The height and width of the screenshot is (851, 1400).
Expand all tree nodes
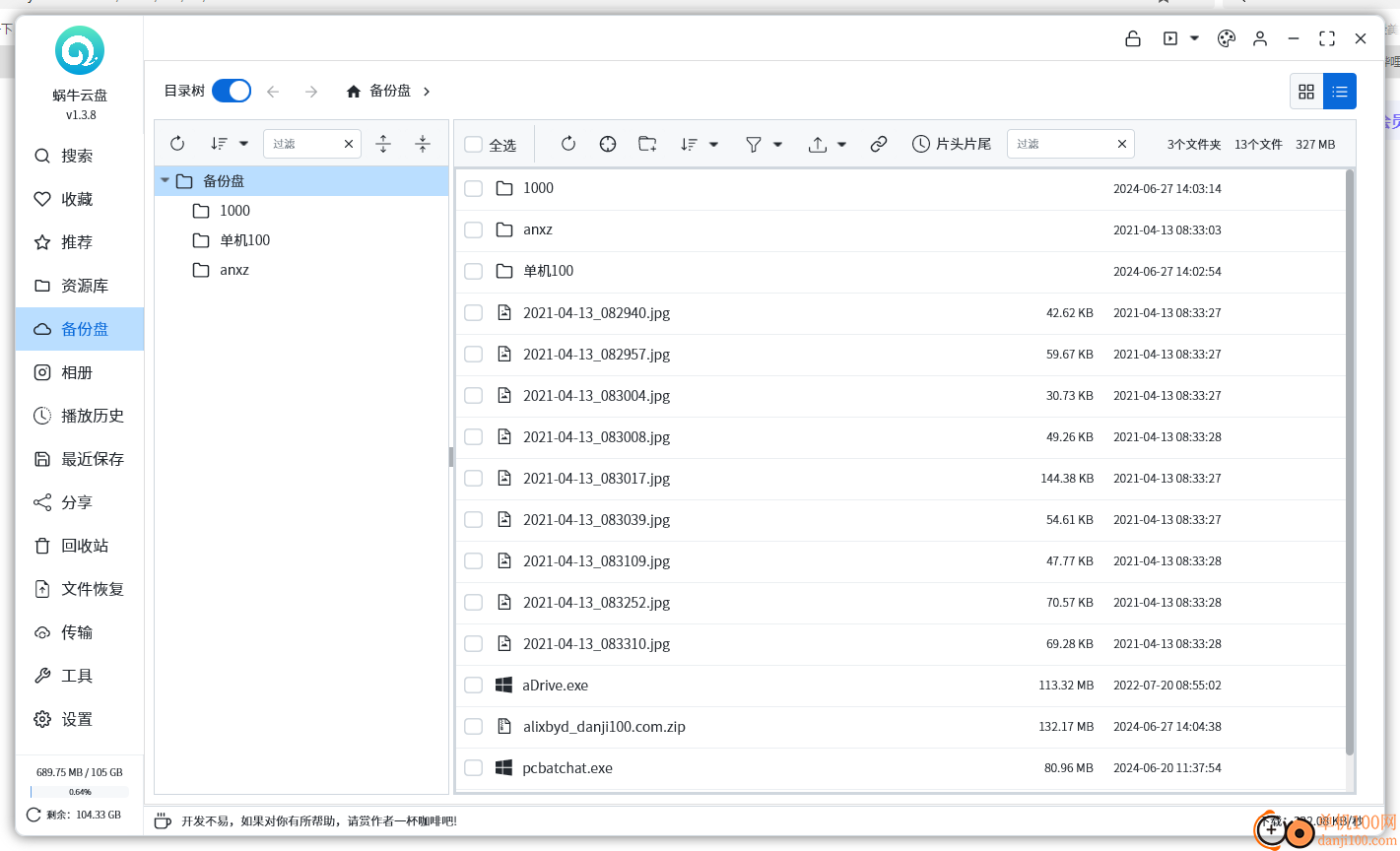click(384, 144)
